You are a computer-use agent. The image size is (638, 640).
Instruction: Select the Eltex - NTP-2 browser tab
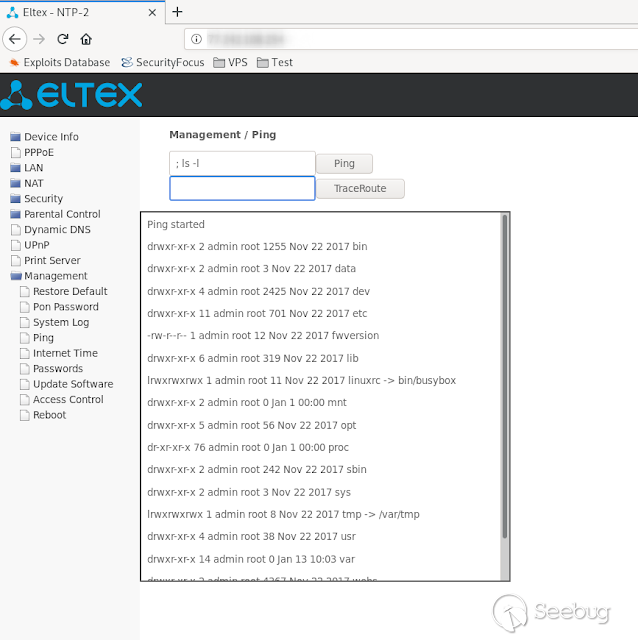82,13
